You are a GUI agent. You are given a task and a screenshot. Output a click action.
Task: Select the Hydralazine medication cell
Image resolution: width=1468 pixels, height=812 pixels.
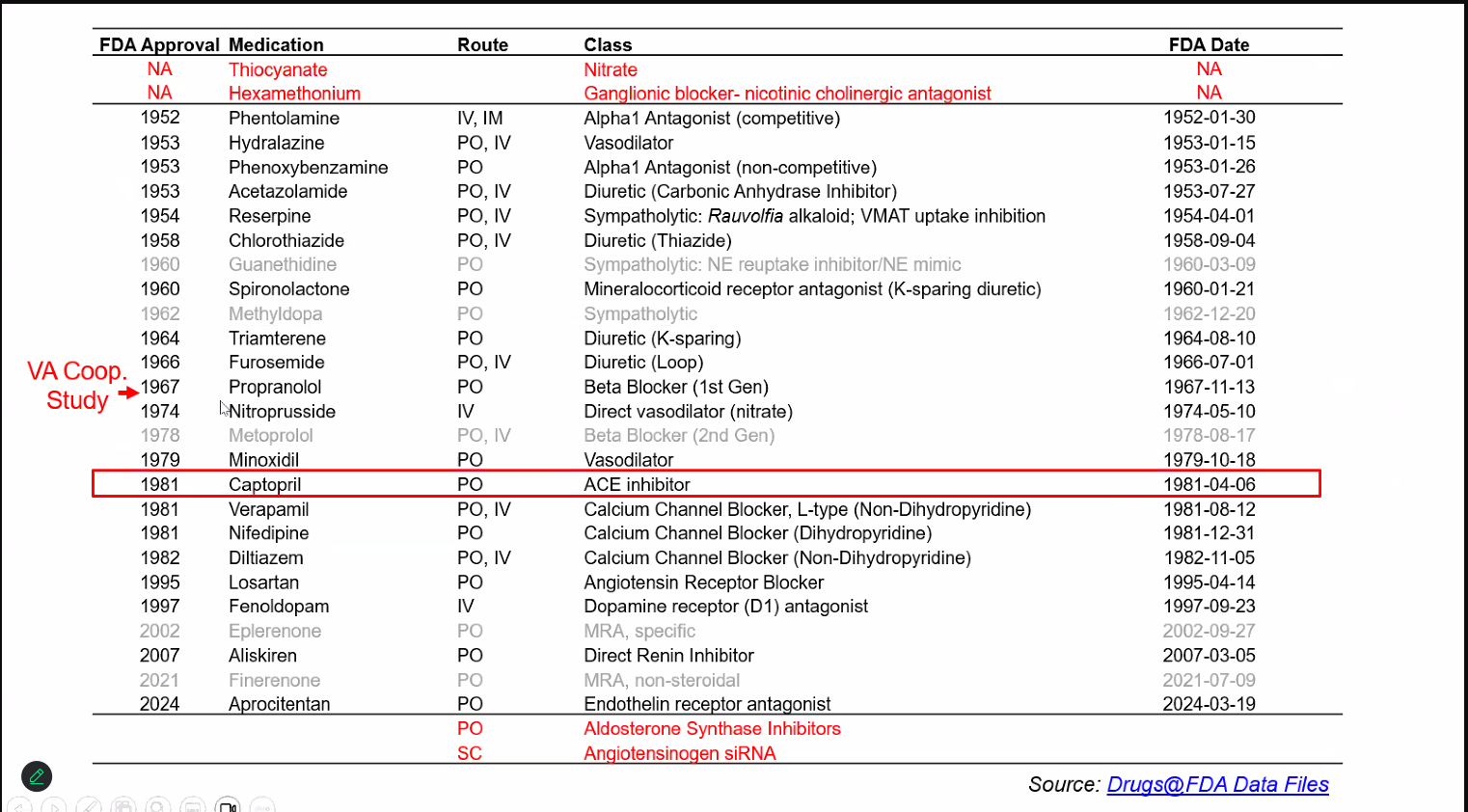[276, 143]
